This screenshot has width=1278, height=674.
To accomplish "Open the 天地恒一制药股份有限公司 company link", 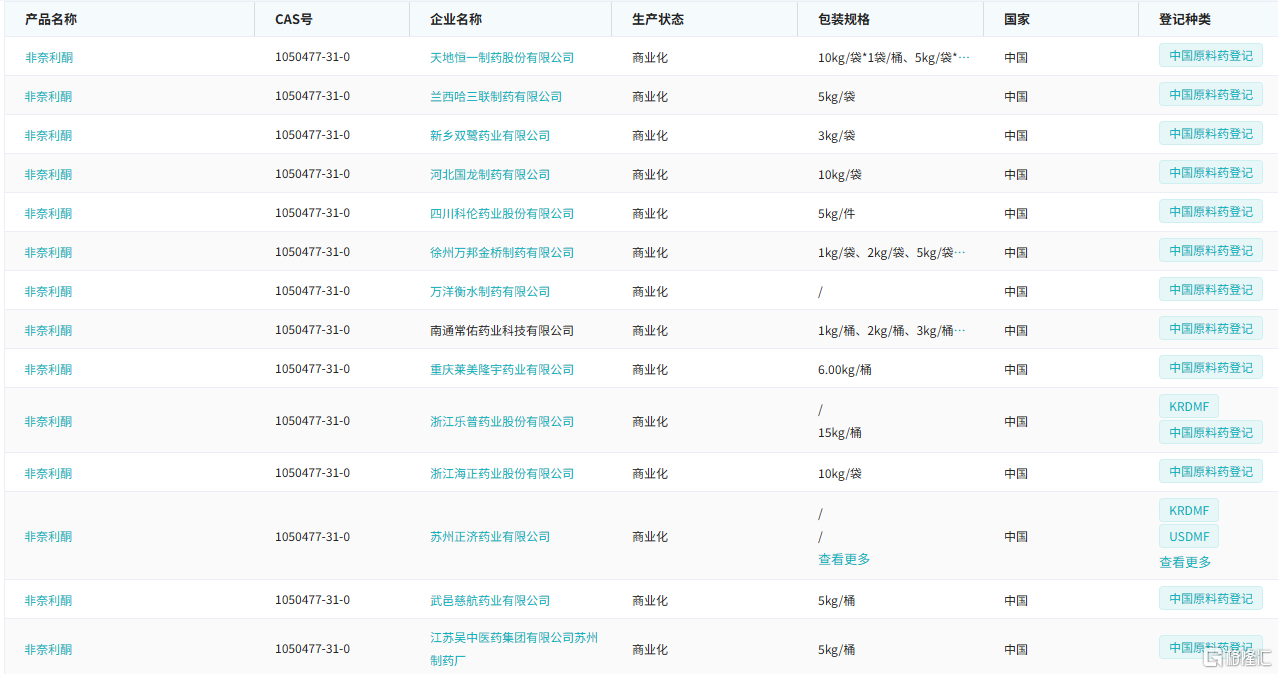I will [502, 57].
